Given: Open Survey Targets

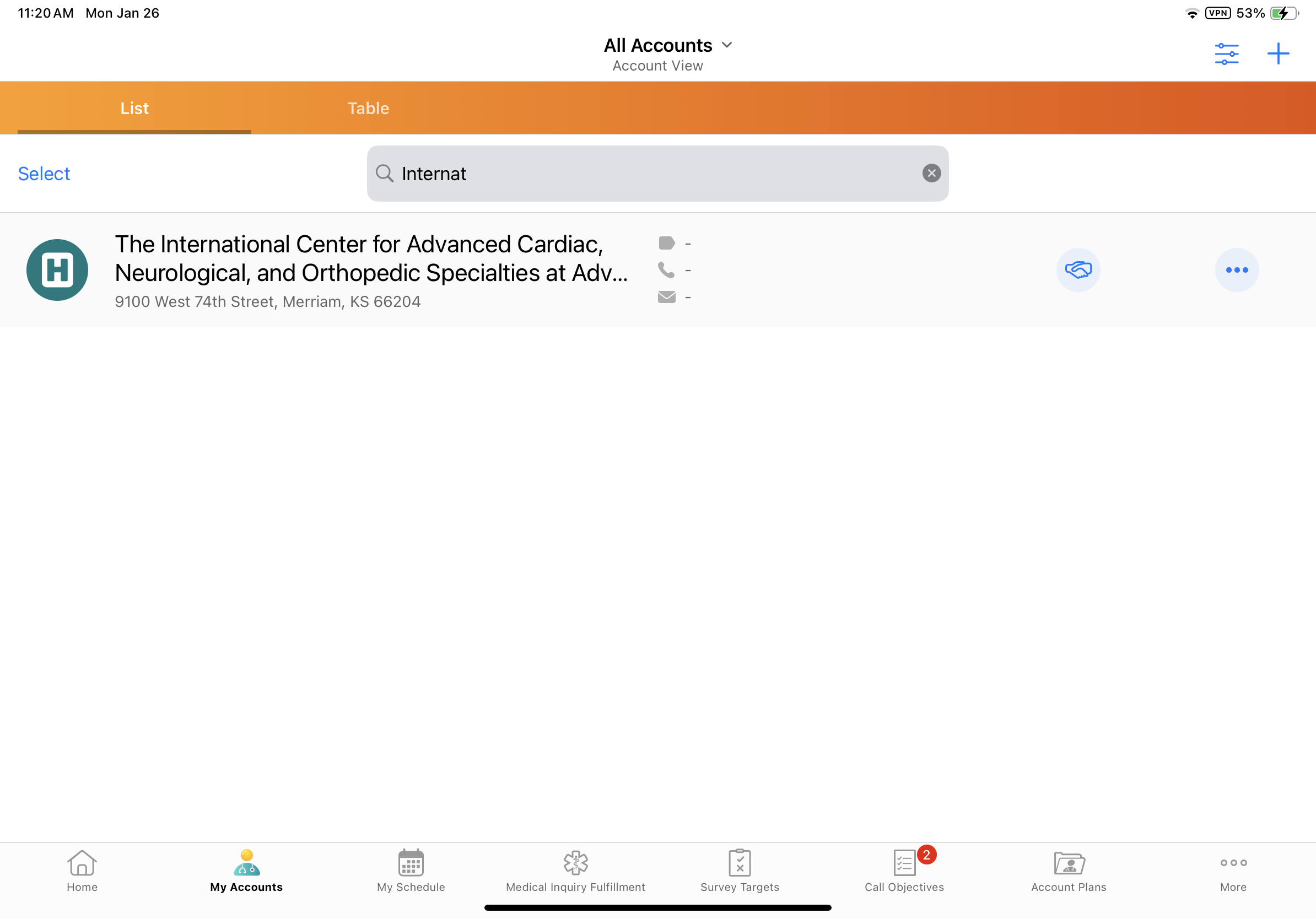Looking at the screenshot, I should point(740,871).
